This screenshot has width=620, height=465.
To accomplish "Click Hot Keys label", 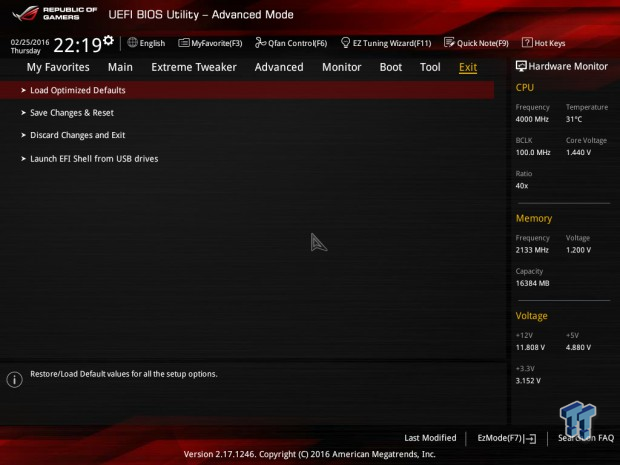I will 550,43.
